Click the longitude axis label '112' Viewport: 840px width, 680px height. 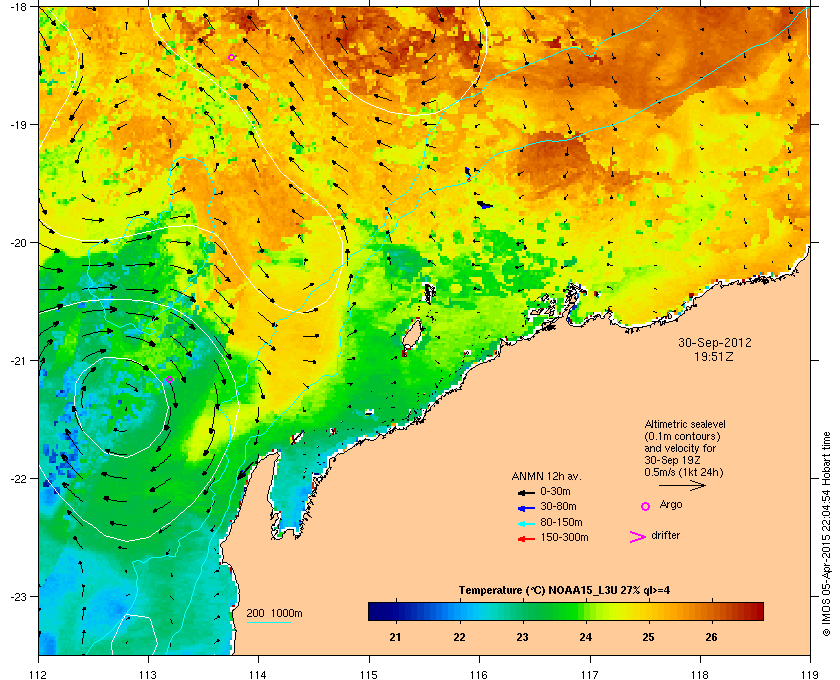pyautogui.click(x=39, y=675)
